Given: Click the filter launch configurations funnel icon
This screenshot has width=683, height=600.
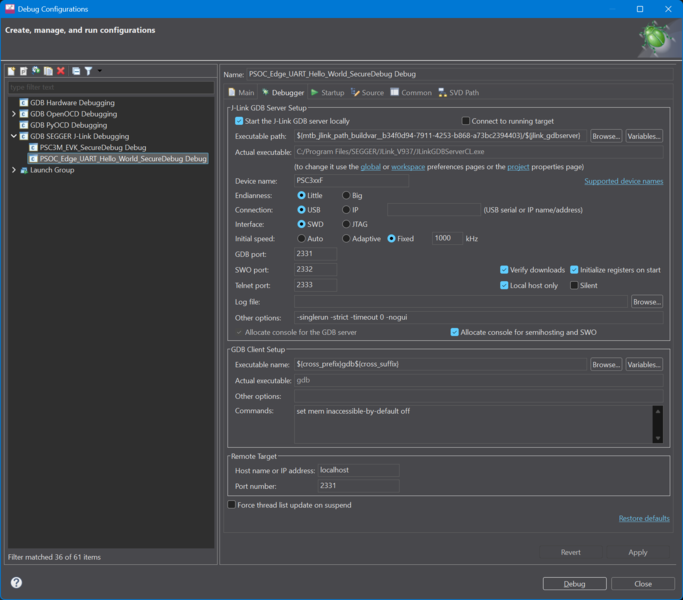Looking at the screenshot, I should 88,71.
